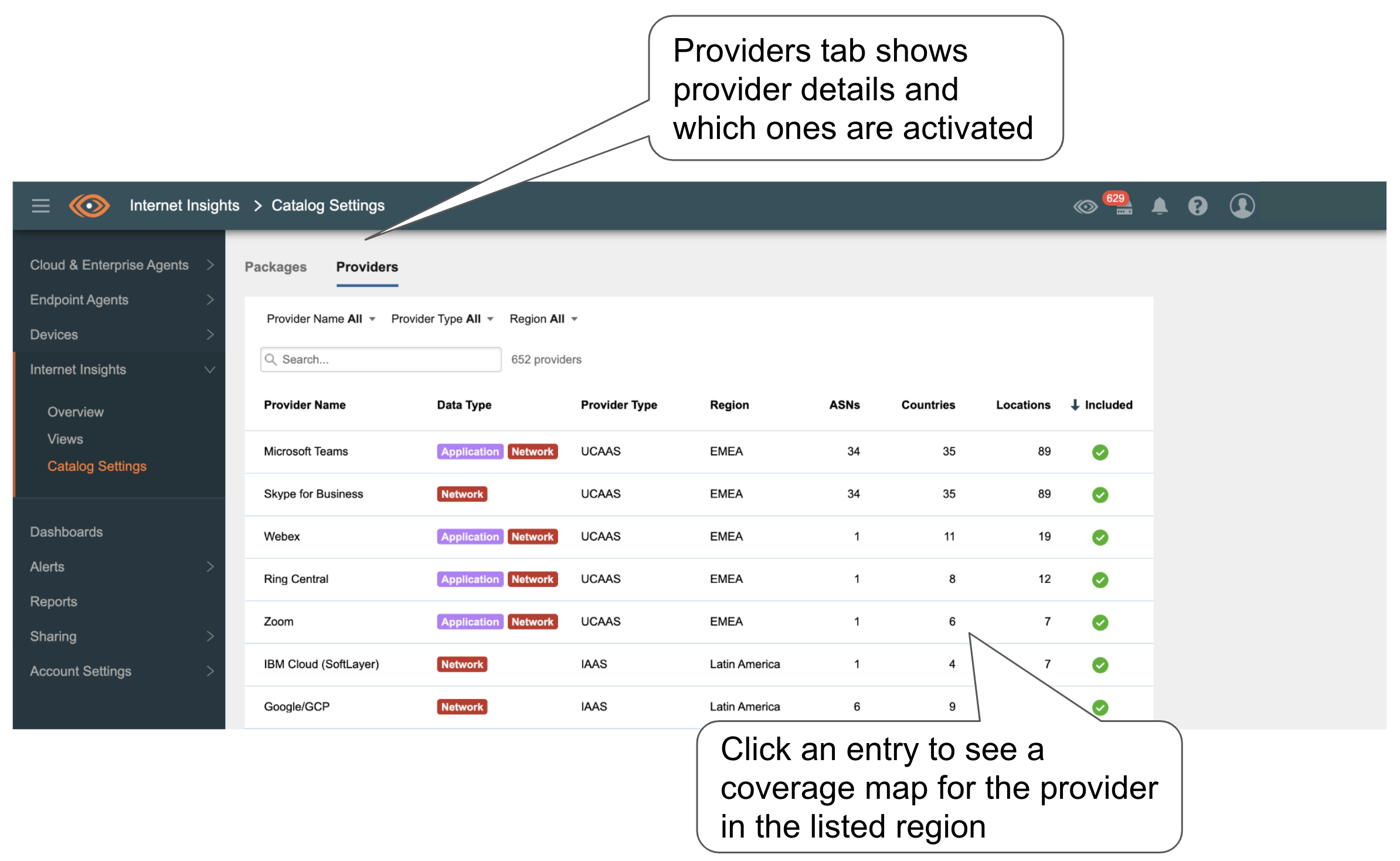Viewport: 1400px width, 861px height.
Task: Click the green Included check for Ring Central
Action: (x=1100, y=579)
